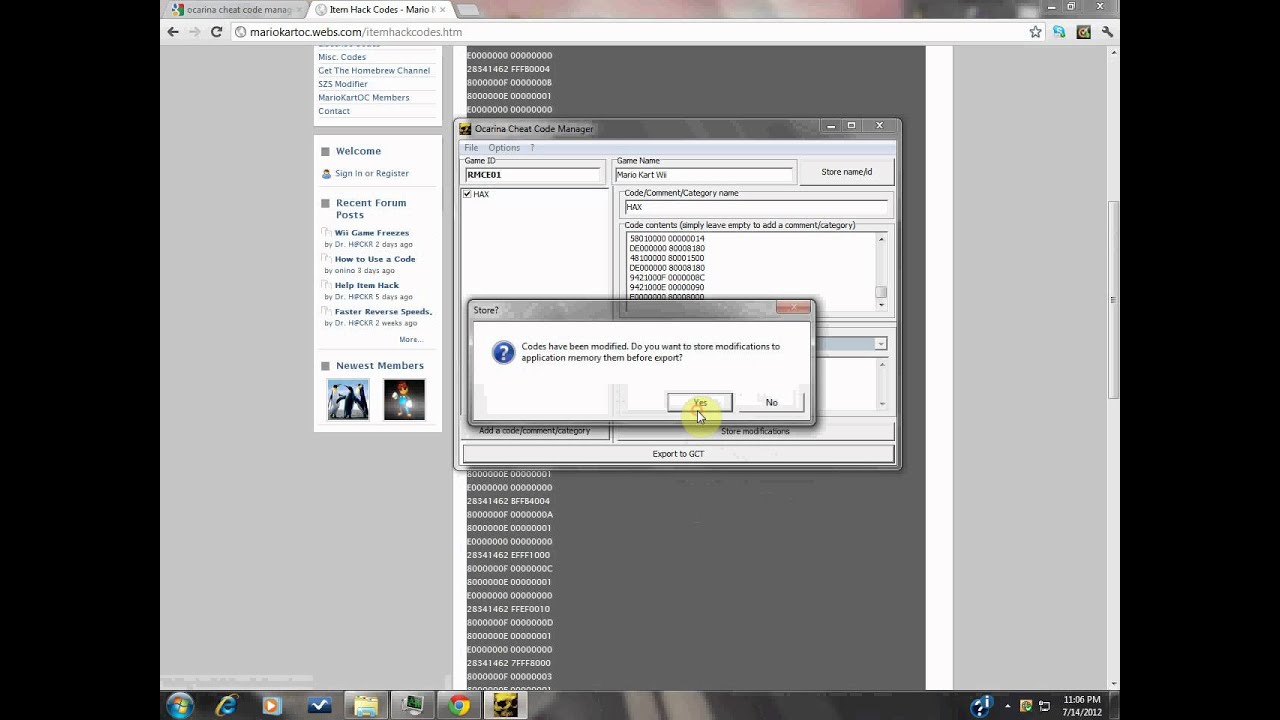Screen dimensions: 1280x720
Task: Click code line '48100000 80001500' in contents
Action: [x=667, y=258]
